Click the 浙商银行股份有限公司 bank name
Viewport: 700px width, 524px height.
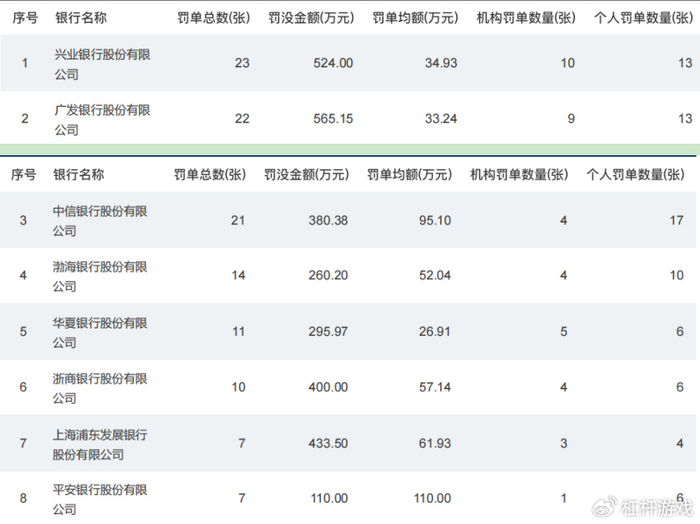click(100, 388)
